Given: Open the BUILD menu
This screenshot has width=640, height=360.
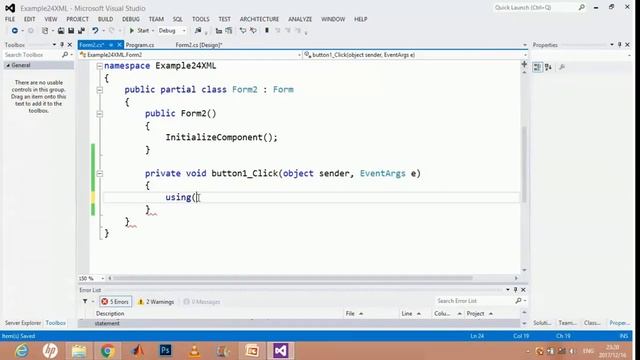Looking at the screenshot, I should pyautogui.click(x=105, y=19).
